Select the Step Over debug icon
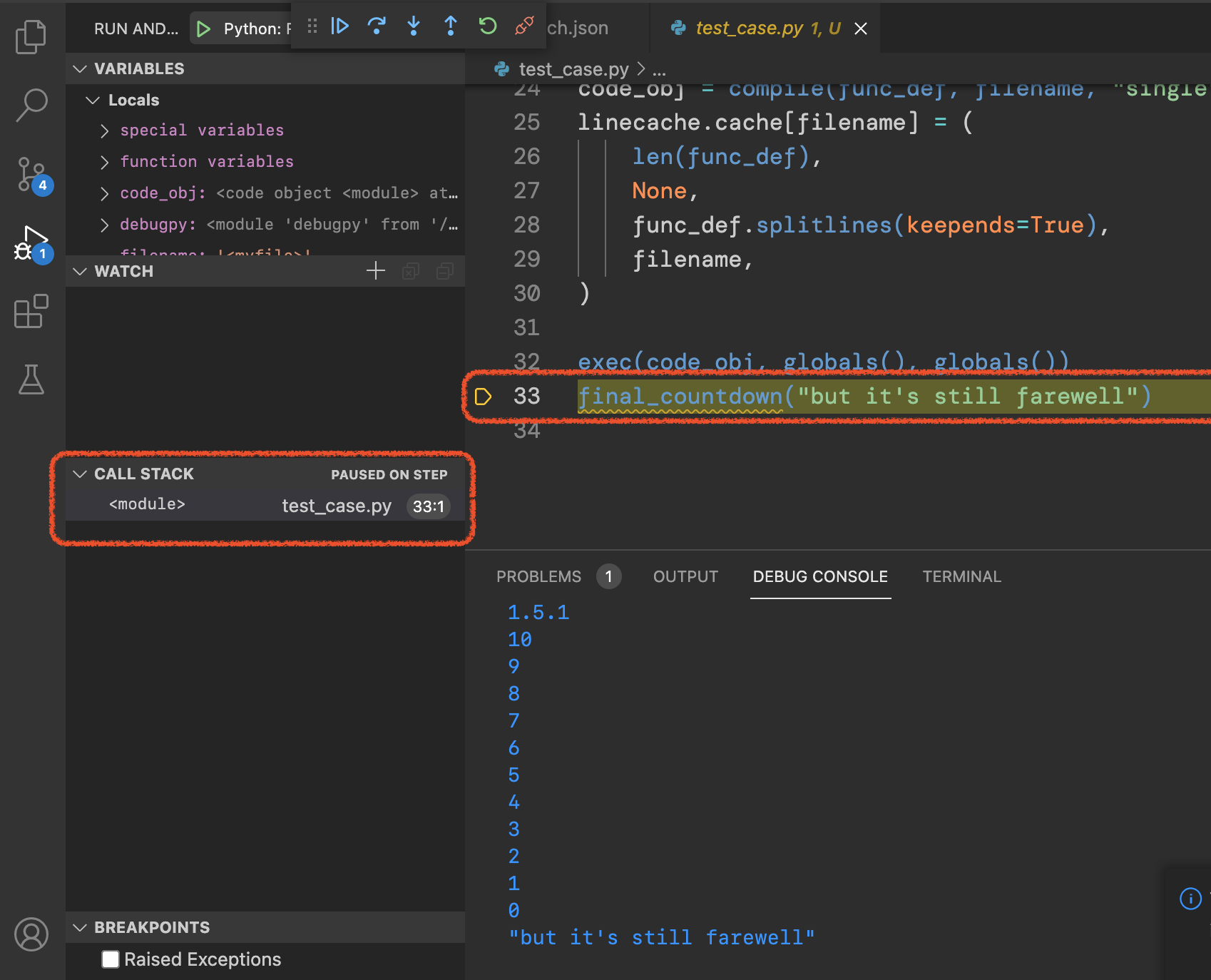 (377, 27)
